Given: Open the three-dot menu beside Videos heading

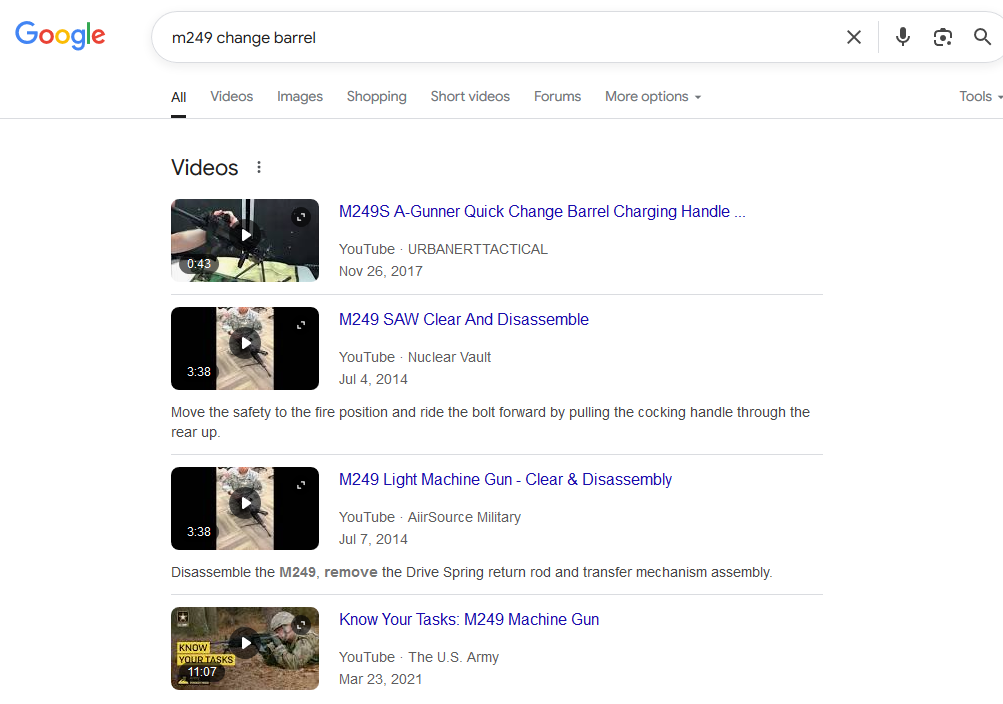Looking at the screenshot, I should click(x=258, y=168).
